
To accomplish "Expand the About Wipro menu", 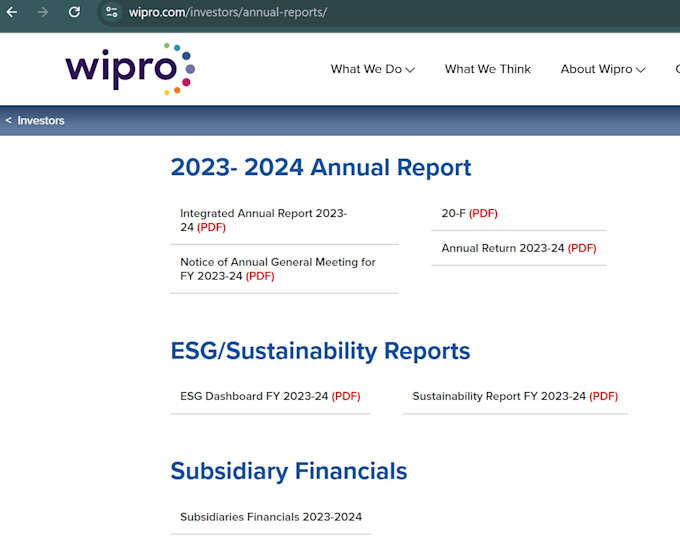I will 603,69.
